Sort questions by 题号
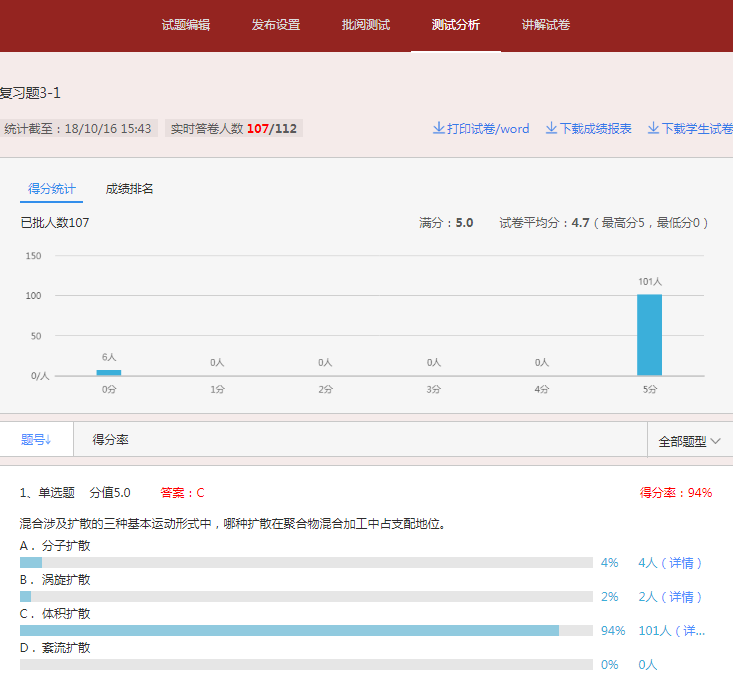 tap(36, 439)
